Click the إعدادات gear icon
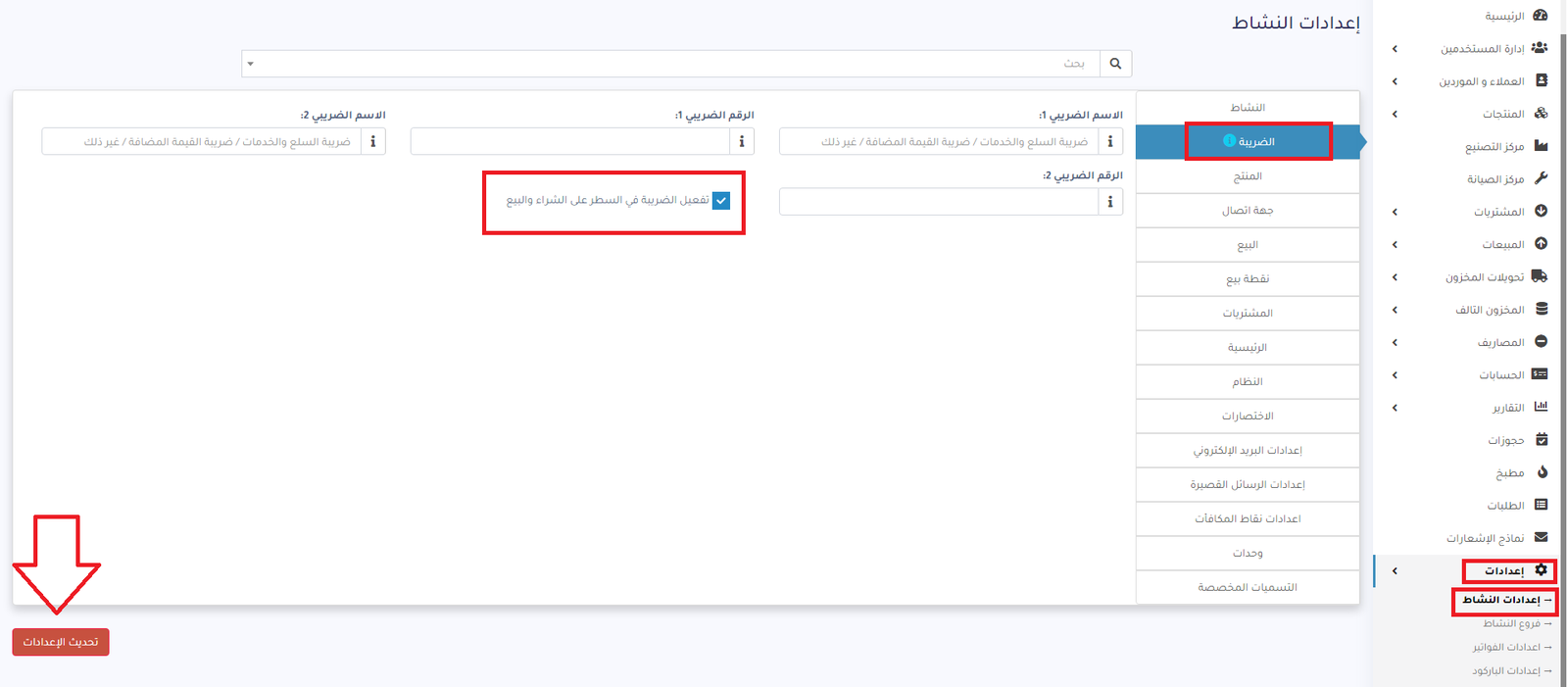The width and height of the screenshot is (1568, 687). click(x=1541, y=570)
